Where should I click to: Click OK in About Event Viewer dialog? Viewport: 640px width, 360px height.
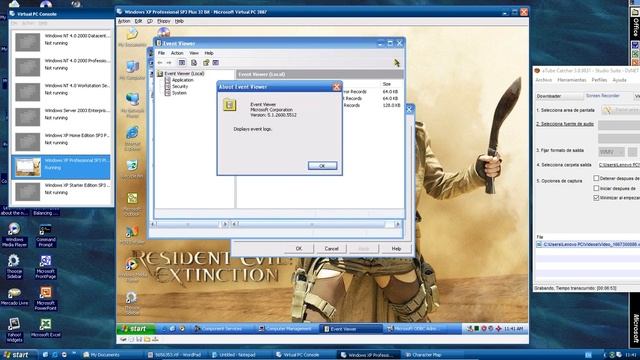322,166
